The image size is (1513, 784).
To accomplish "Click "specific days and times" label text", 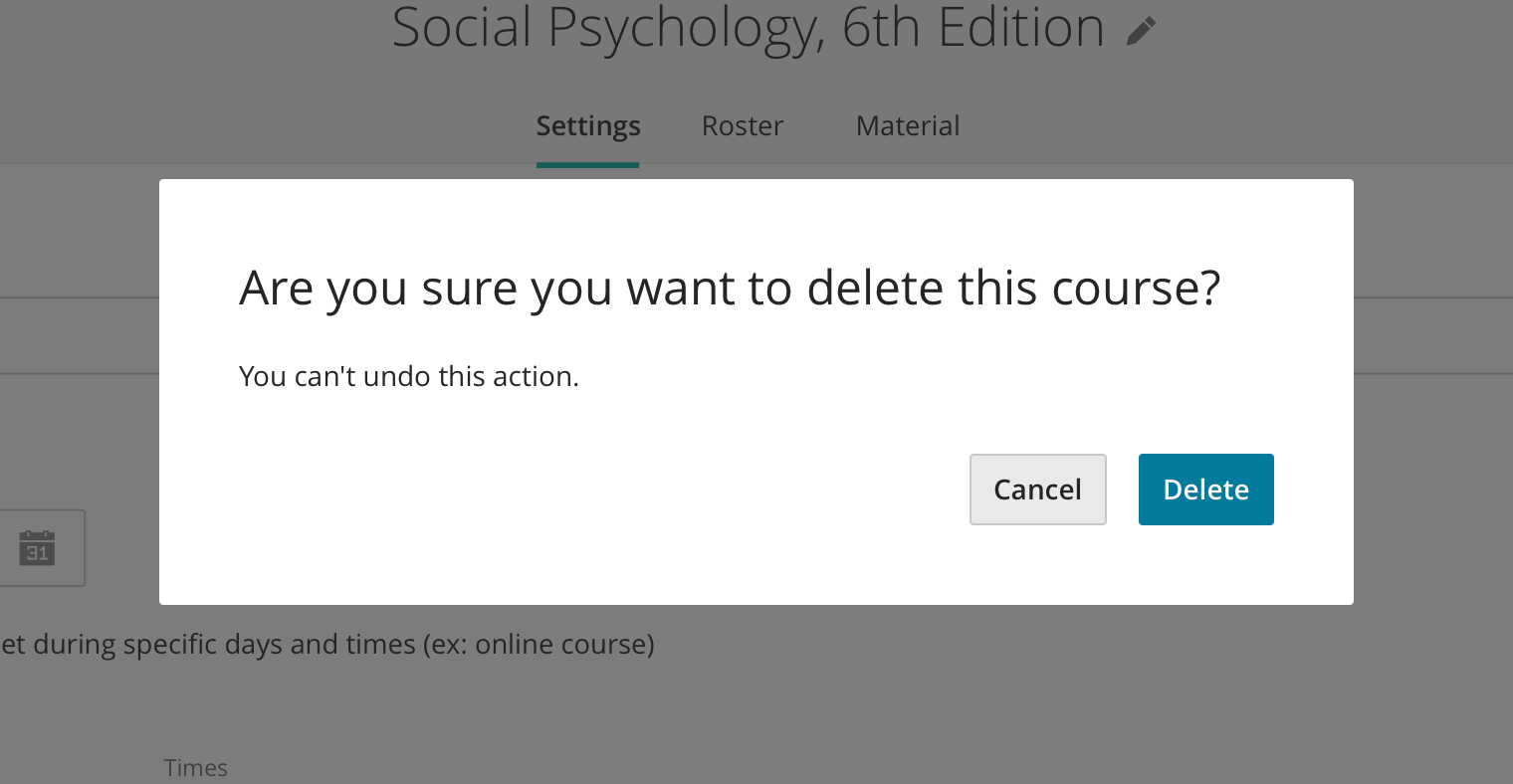I will (269, 645).
